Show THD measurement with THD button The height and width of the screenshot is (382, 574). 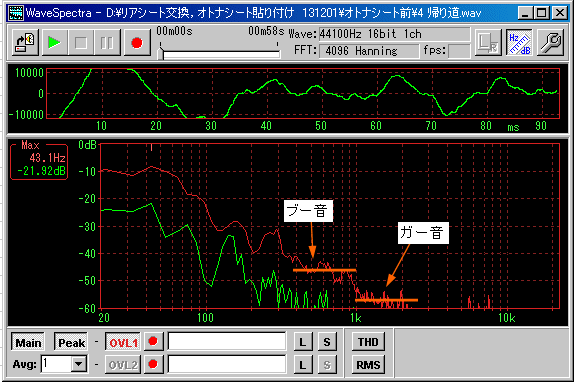pos(368,342)
